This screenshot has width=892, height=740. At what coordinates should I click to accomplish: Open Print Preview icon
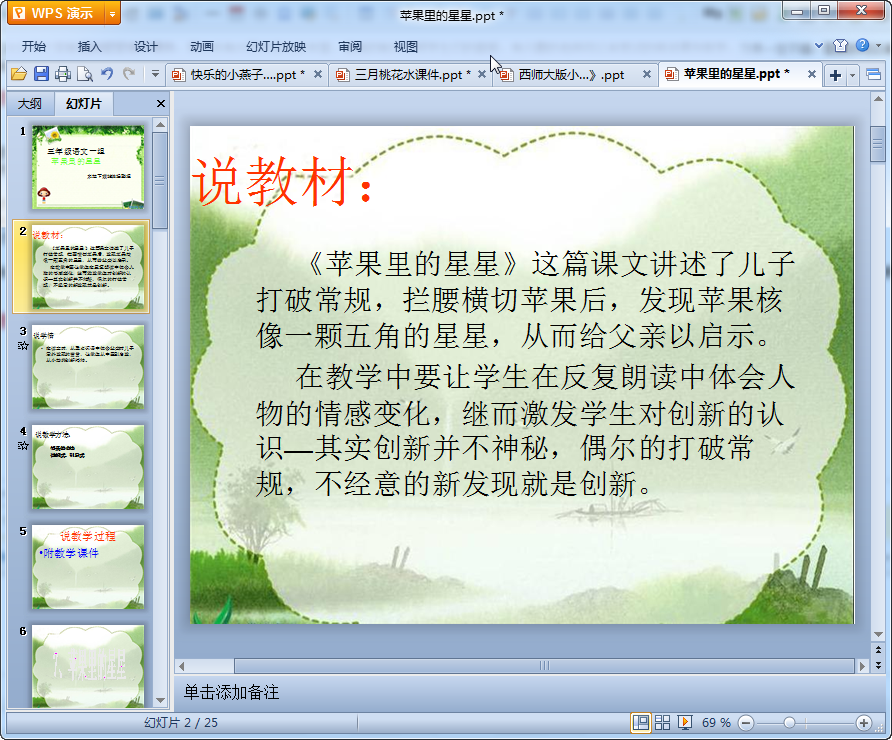[x=85, y=74]
